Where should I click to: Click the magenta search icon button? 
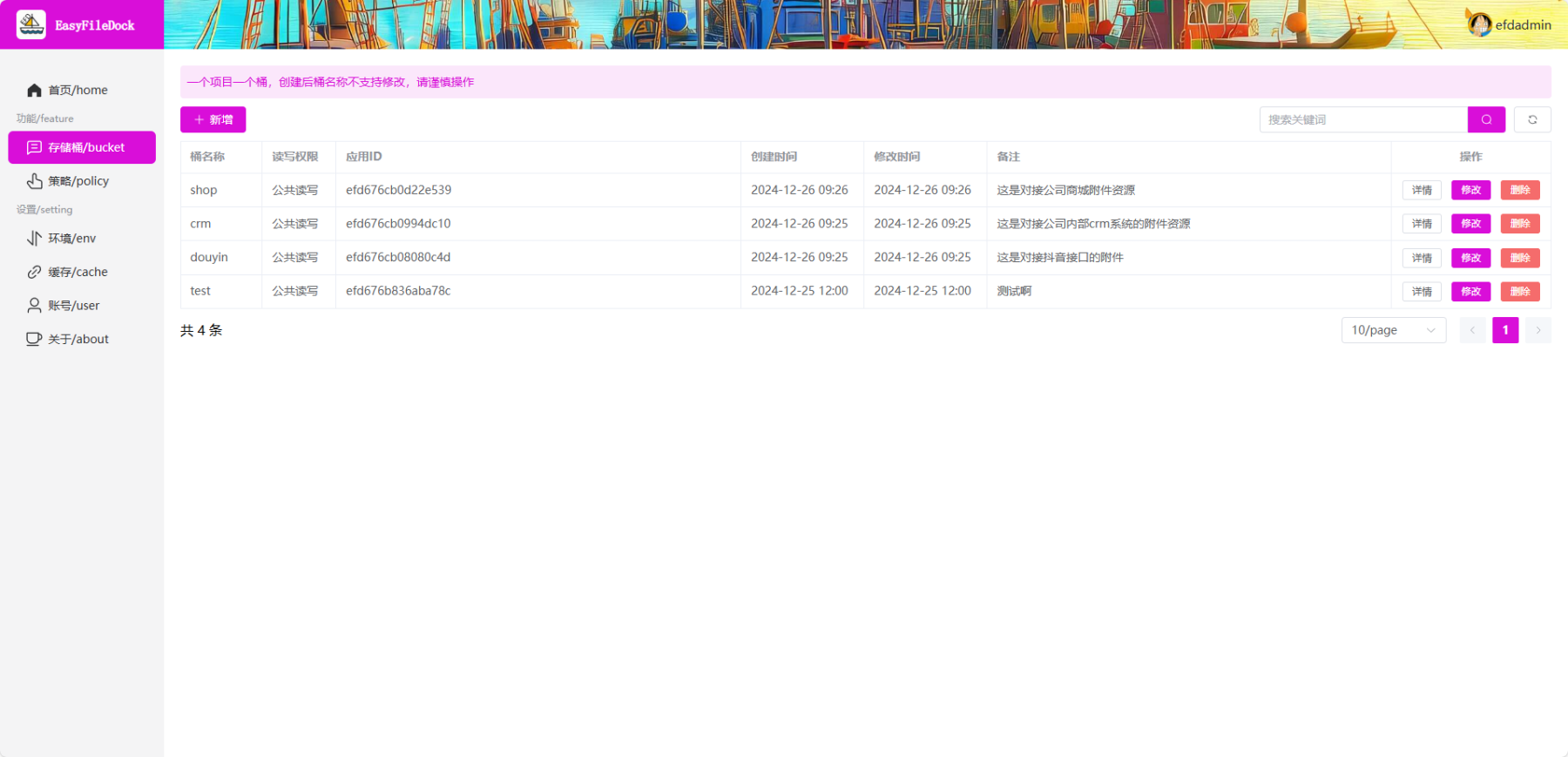[1486, 119]
